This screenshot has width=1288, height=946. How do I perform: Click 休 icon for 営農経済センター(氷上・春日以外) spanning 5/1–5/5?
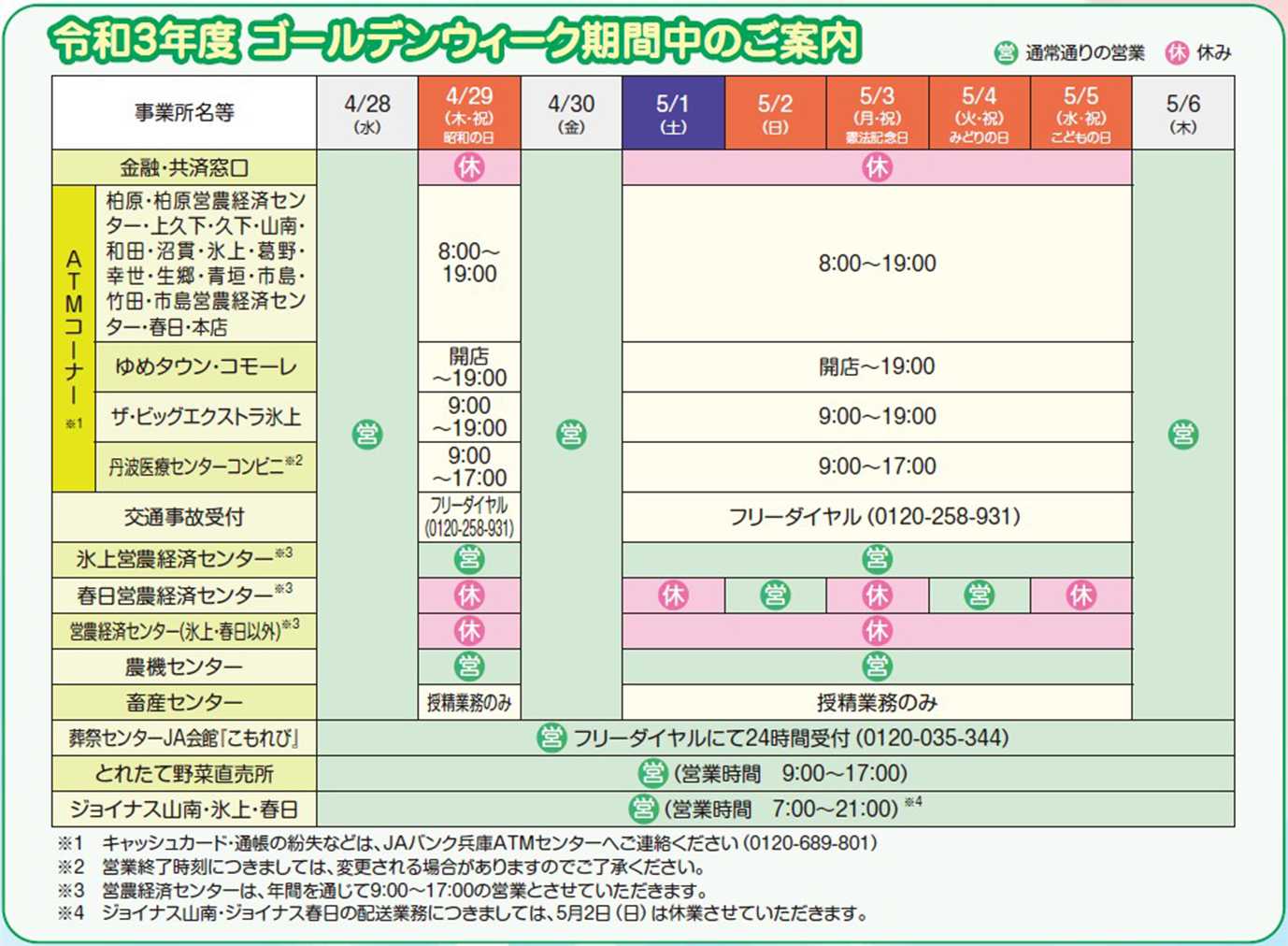coord(877,631)
